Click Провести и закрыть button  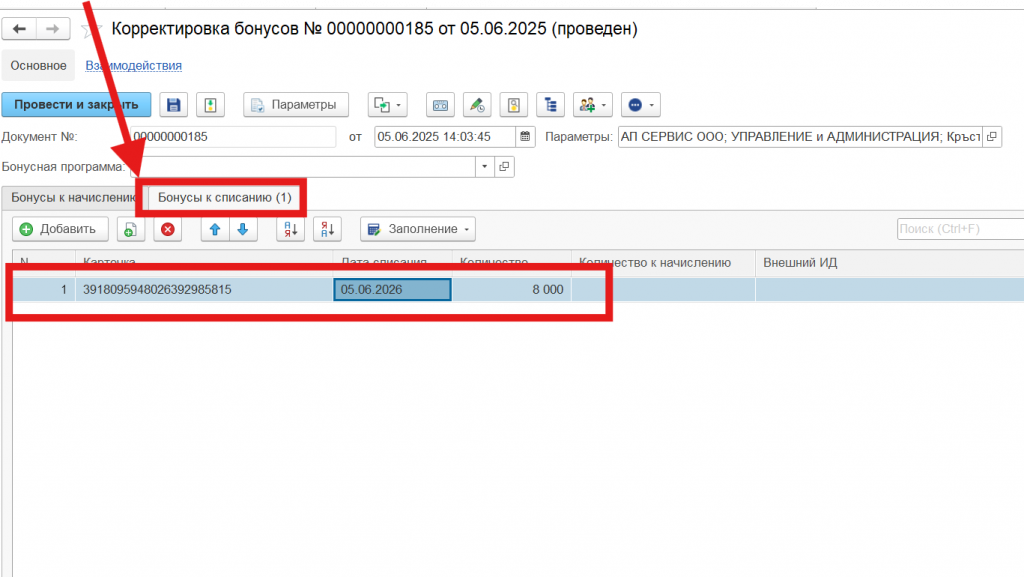click(76, 105)
